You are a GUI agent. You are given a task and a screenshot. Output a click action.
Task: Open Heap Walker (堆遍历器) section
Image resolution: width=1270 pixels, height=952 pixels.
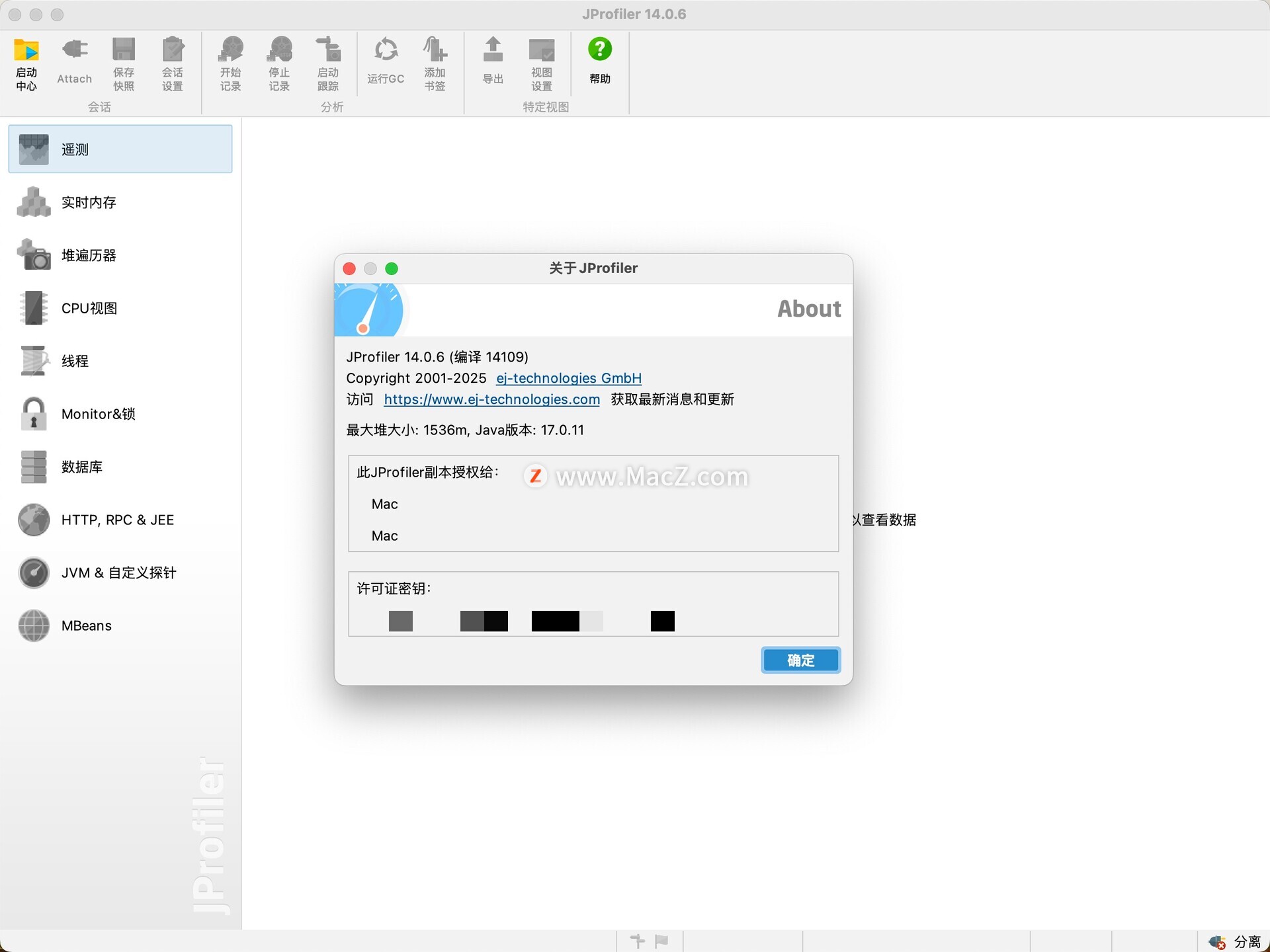coord(120,255)
